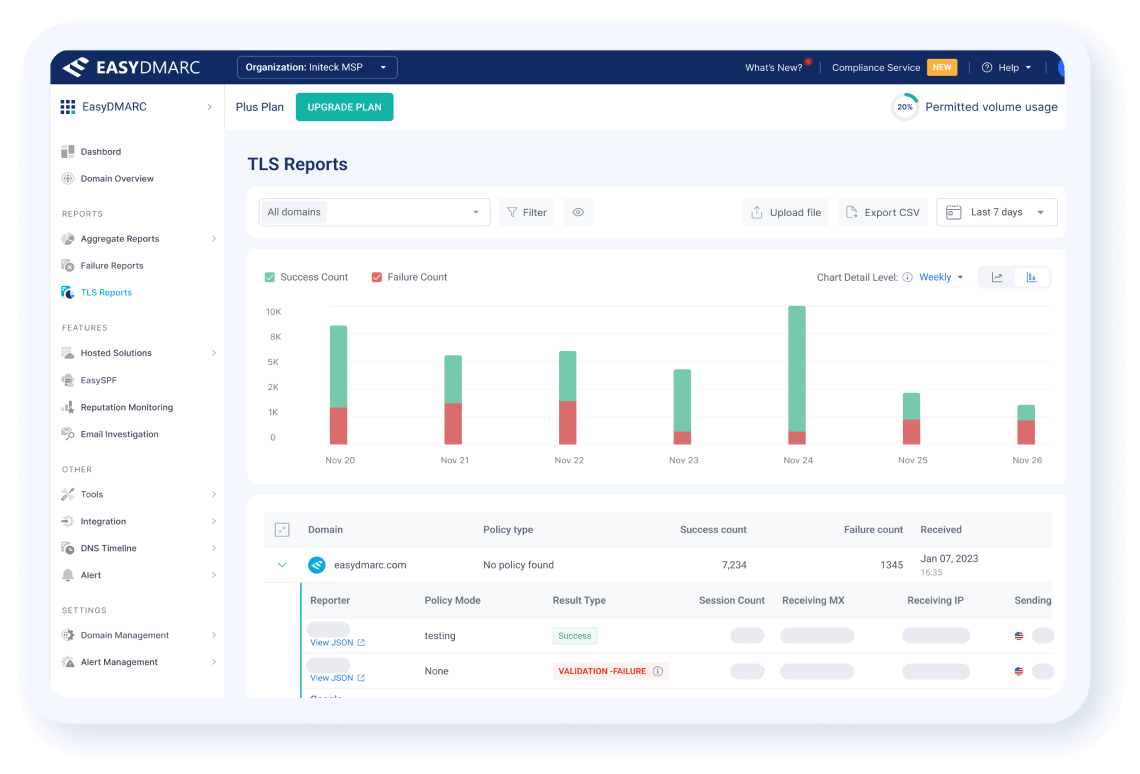Click the Failure Reports icon
Image resolution: width=1140 pixels, height=774 pixels.
pyautogui.click(x=68, y=265)
